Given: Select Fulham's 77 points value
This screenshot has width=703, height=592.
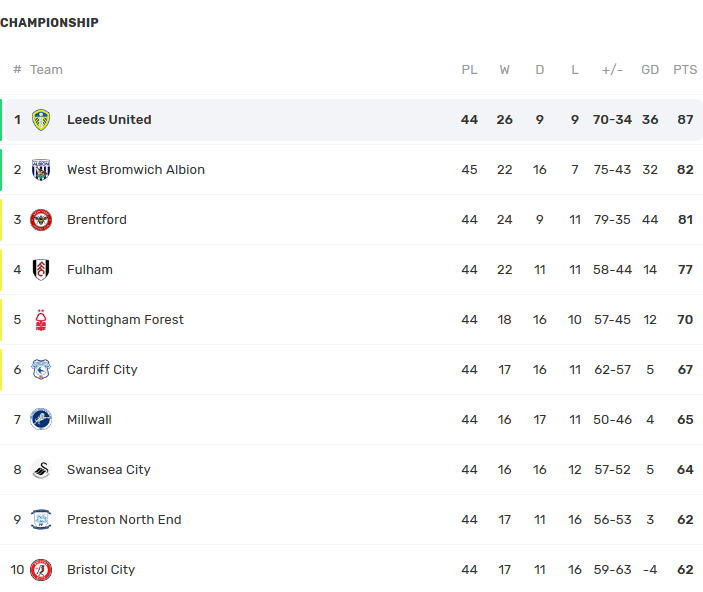Looking at the screenshot, I should (685, 270).
